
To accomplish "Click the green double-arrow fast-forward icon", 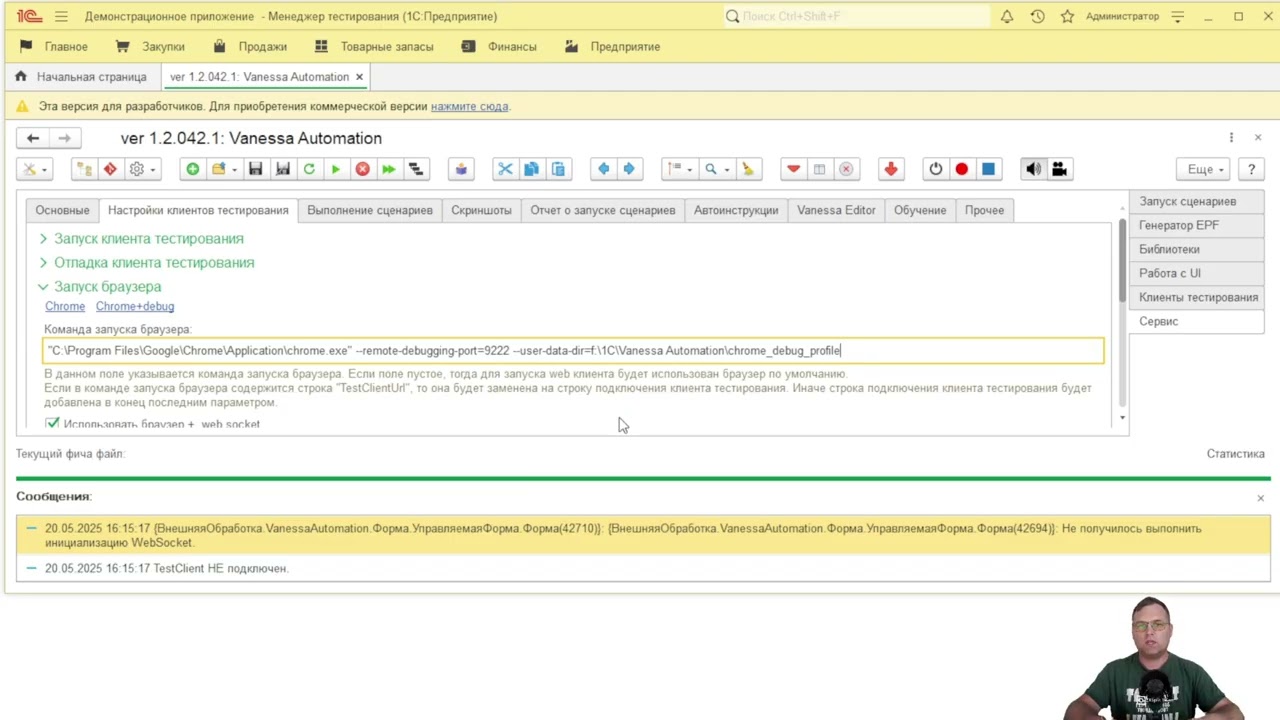I will 389,169.
